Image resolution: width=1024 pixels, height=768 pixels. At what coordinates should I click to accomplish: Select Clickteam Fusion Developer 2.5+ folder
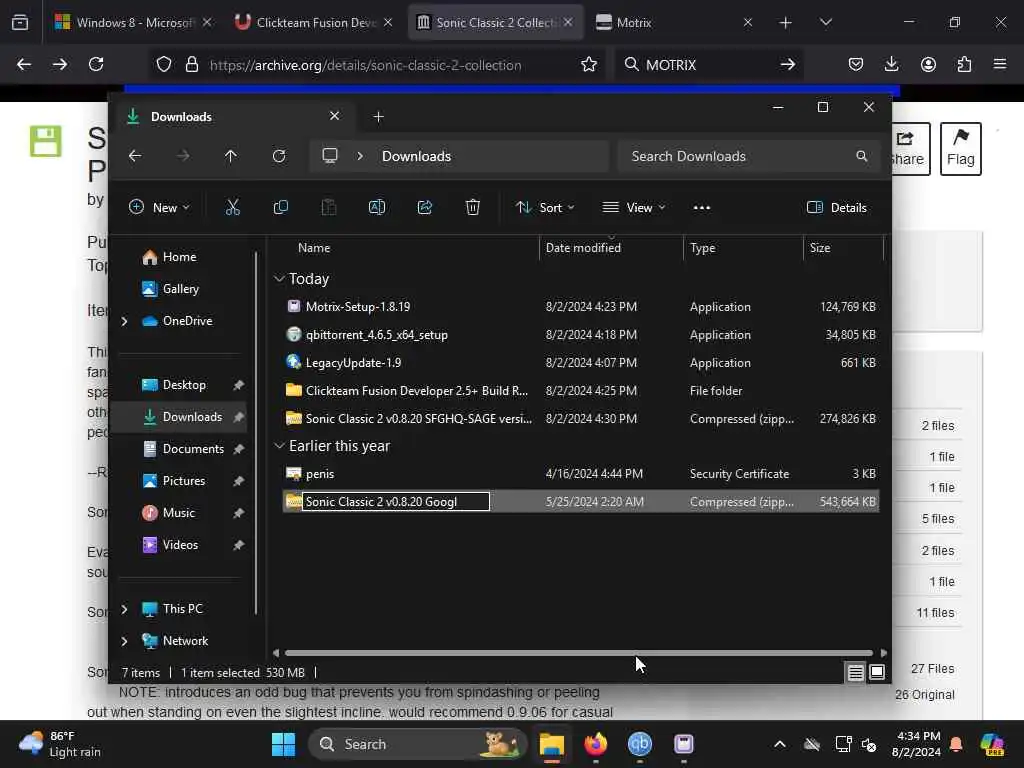pos(581,391)
